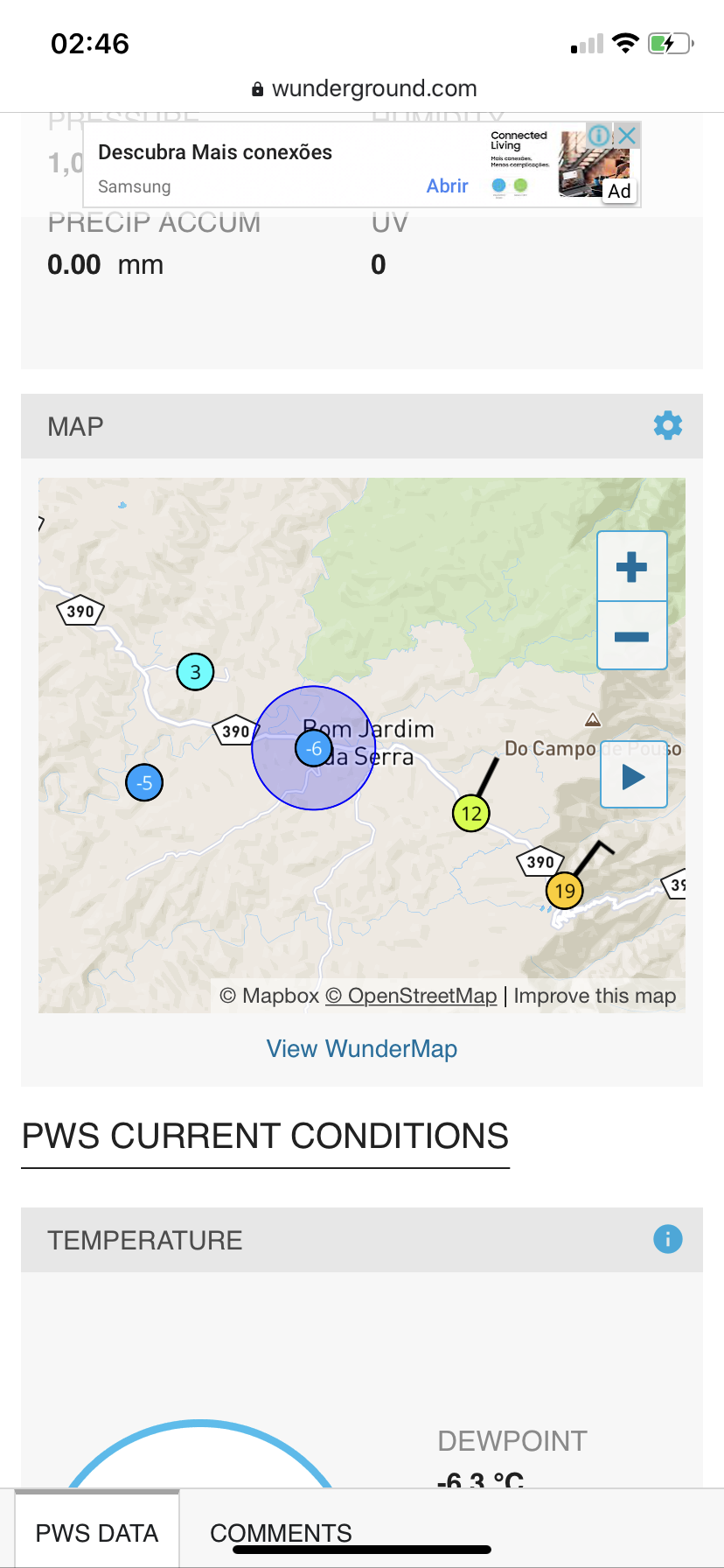The width and height of the screenshot is (724, 1568).
Task: Select the station marker showing -6
Action: [x=313, y=749]
